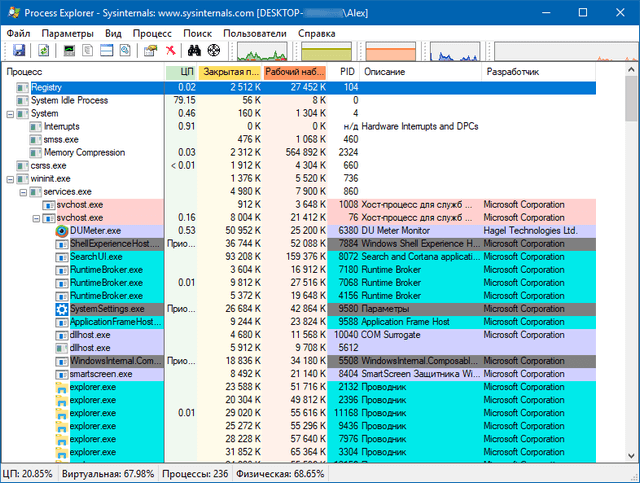Sort by the PID column header
The height and width of the screenshot is (483, 640).
[347, 72]
